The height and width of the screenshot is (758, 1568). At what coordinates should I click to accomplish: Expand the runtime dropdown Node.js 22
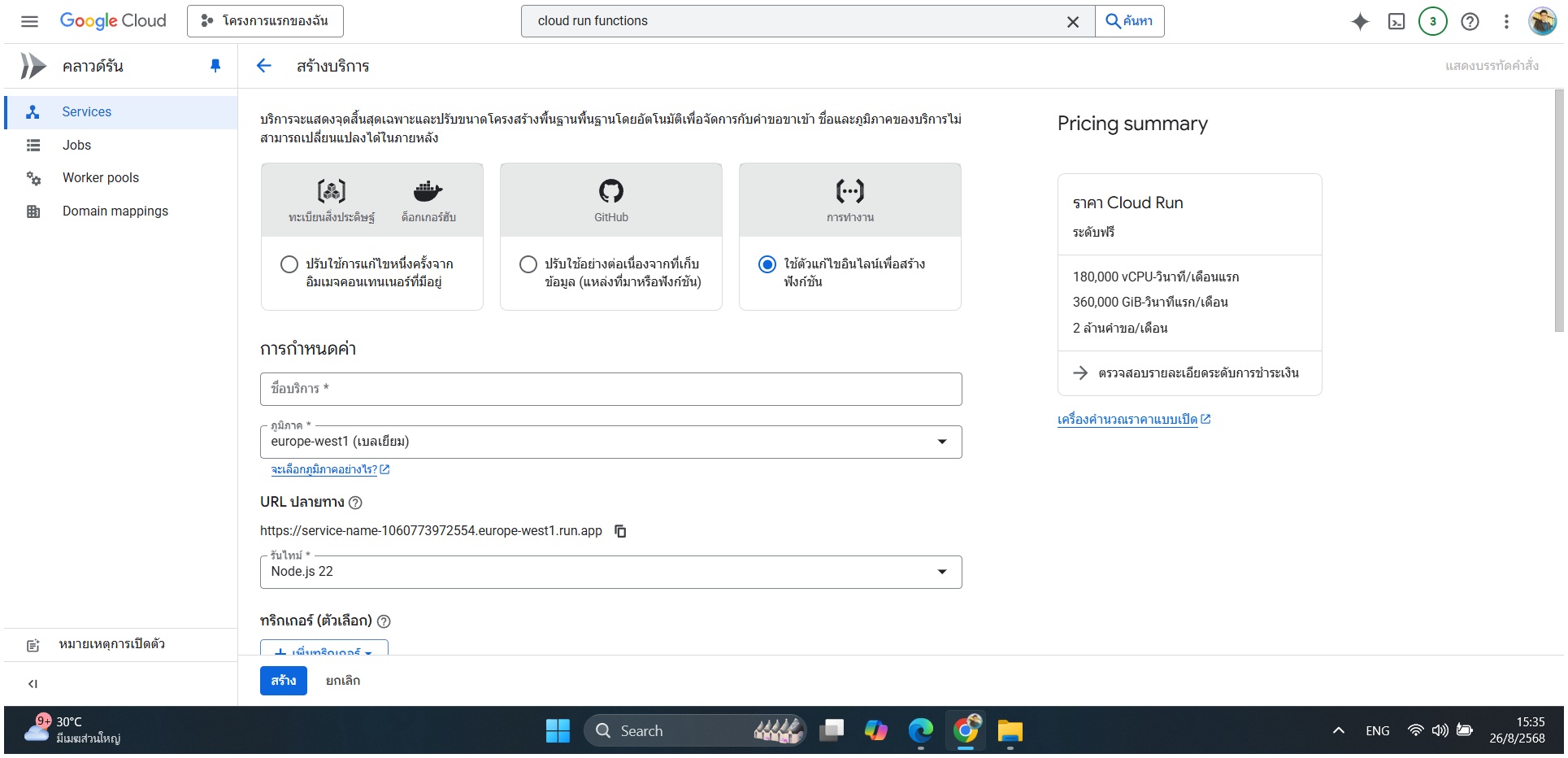pyautogui.click(x=611, y=572)
